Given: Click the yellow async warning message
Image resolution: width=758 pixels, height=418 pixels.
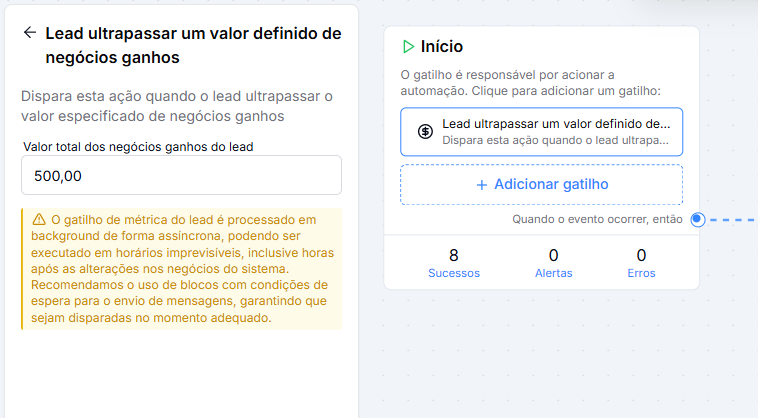Looking at the screenshot, I should [x=181, y=268].
